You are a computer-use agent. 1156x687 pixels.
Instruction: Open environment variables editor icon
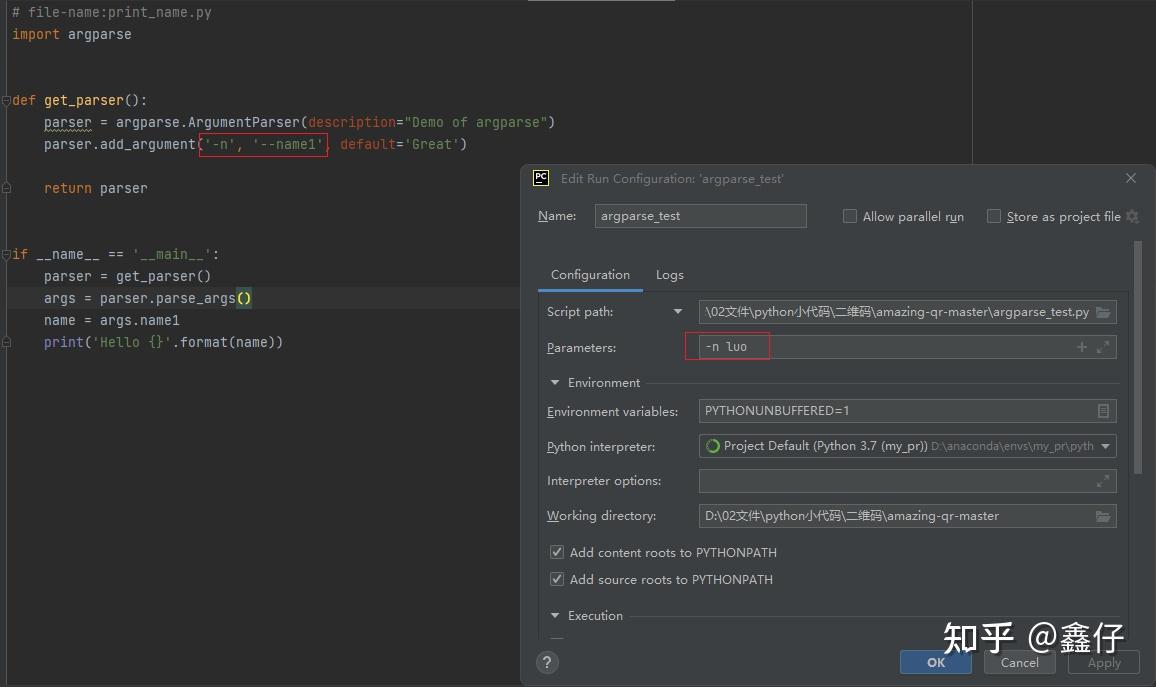1103,411
